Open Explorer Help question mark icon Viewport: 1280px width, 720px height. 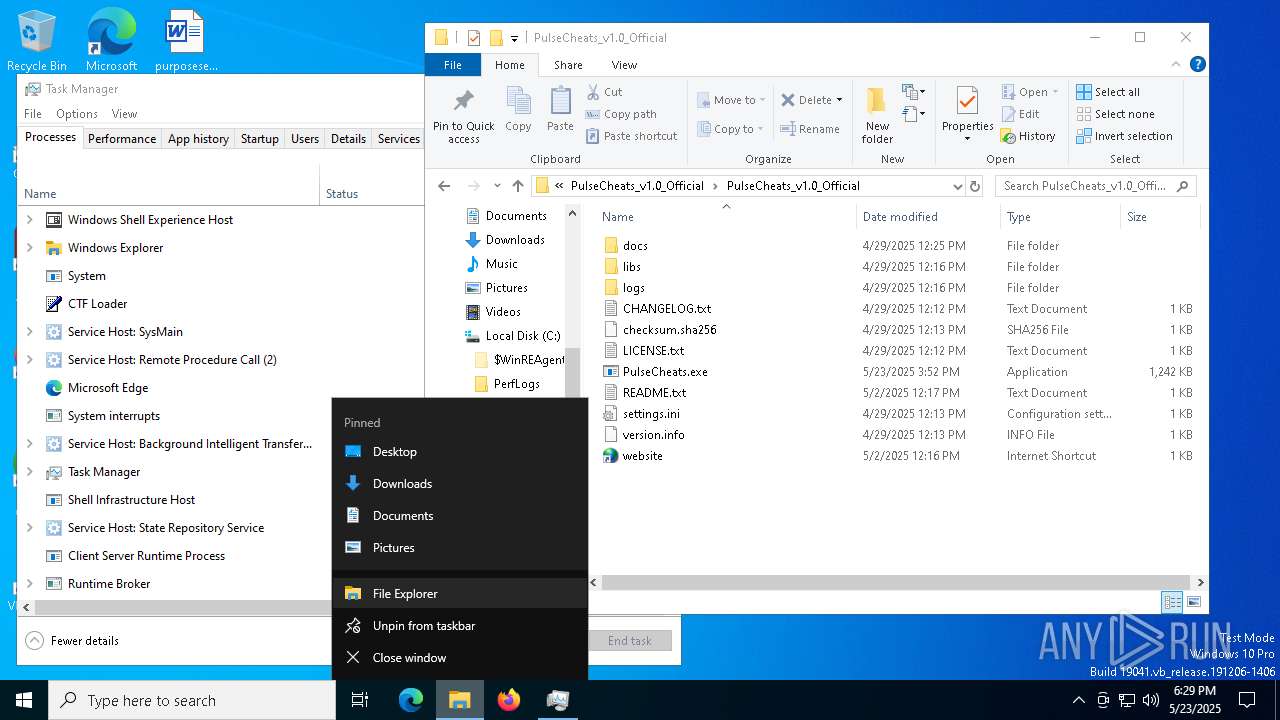click(1197, 64)
